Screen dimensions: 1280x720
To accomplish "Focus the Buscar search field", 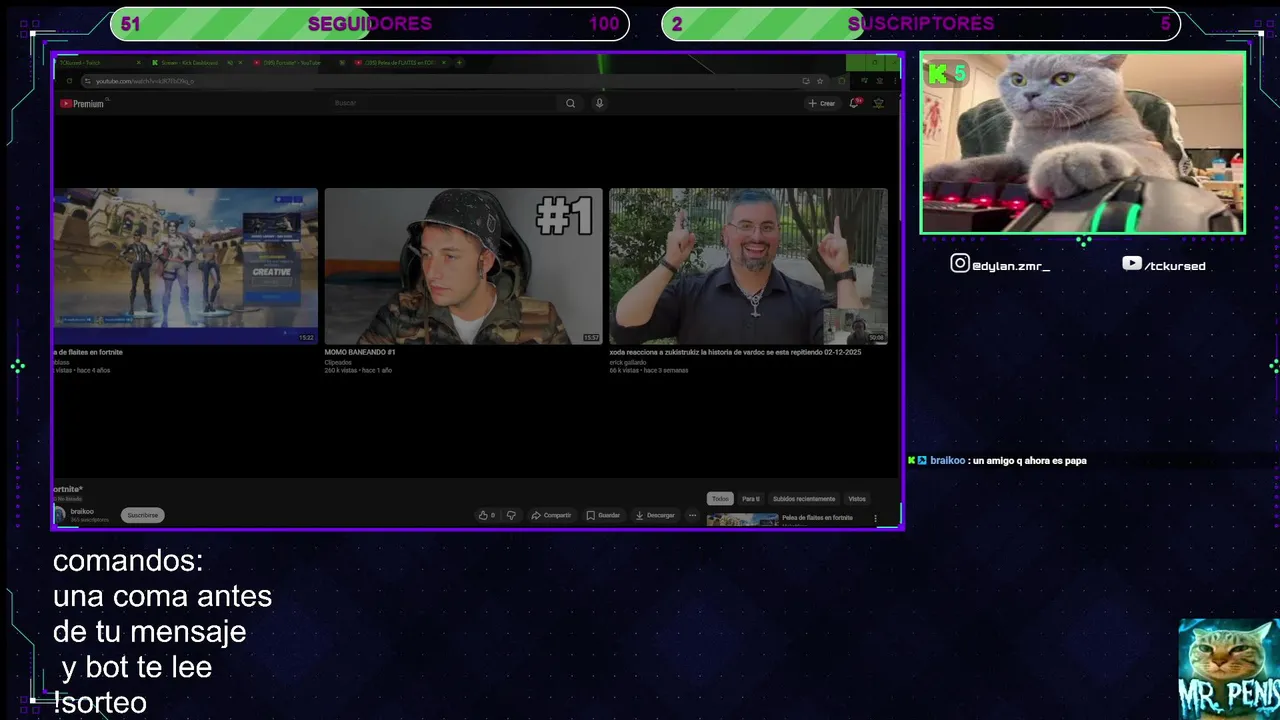I will click(445, 103).
